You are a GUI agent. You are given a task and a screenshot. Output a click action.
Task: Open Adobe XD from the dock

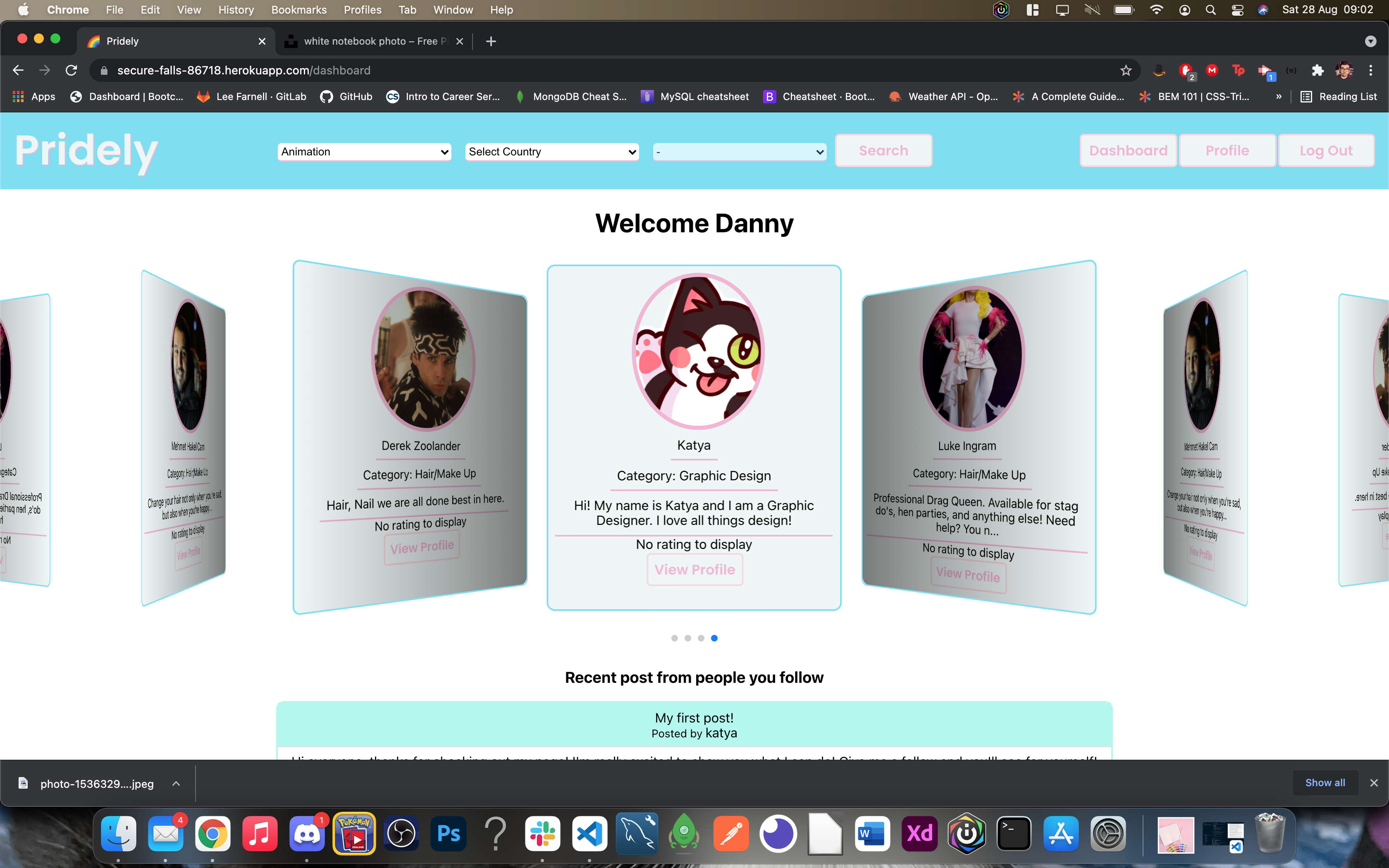click(919, 834)
